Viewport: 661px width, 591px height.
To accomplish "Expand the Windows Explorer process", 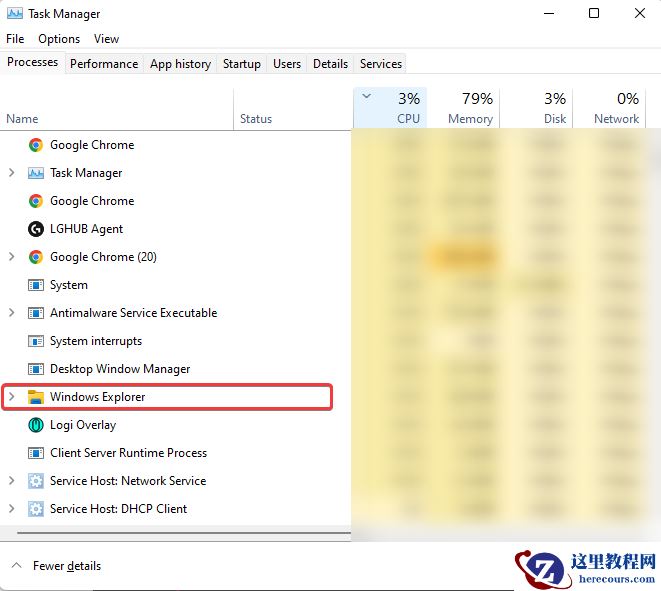I will pos(12,397).
